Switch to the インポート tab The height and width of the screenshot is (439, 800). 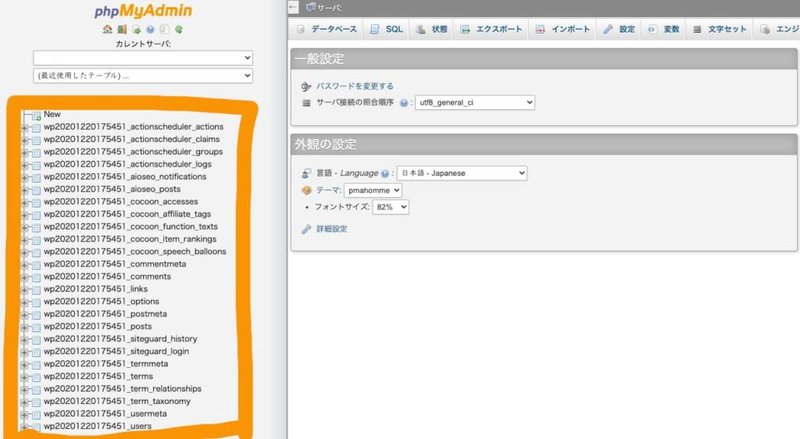(x=563, y=29)
